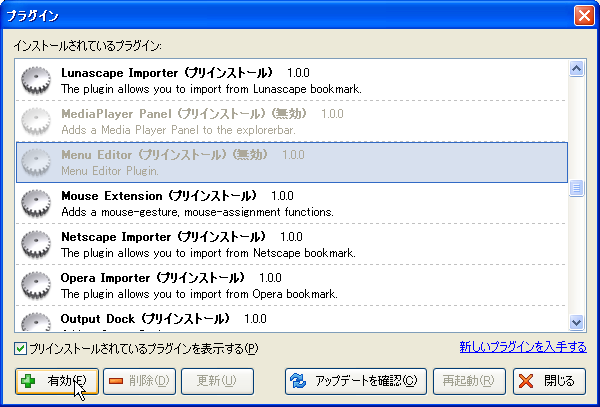Click アップデートを確認(C) button
The width and height of the screenshot is (600, 407).
click(355, 381)
